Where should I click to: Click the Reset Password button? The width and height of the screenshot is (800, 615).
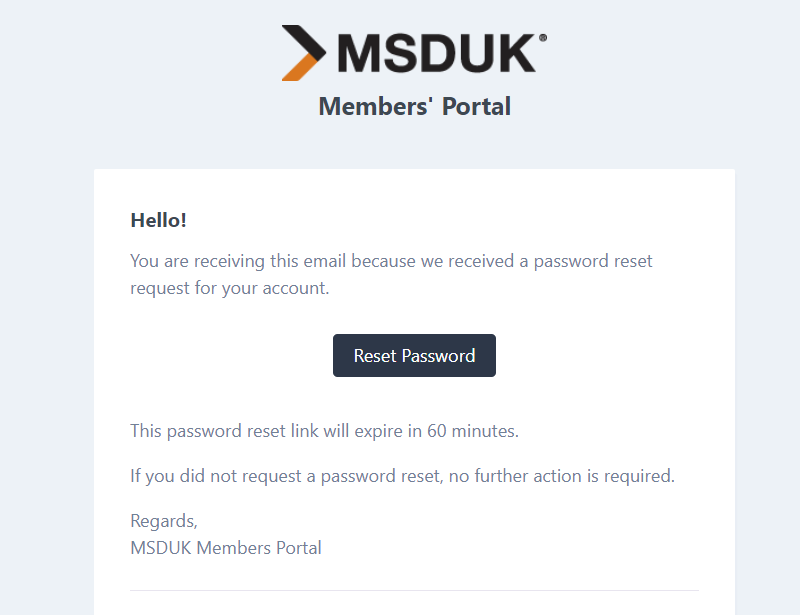[414, 356]
